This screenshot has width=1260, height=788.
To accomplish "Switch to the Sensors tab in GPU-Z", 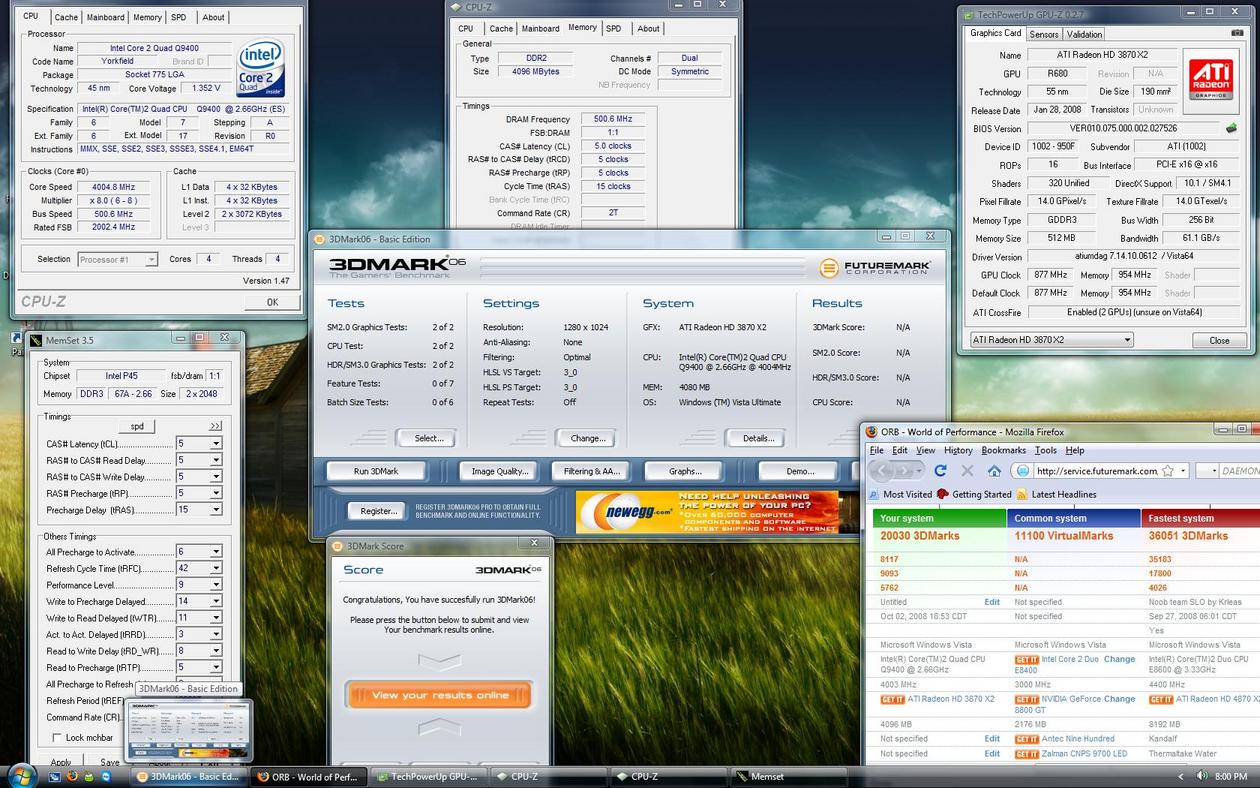I will pyautogui.click(x=1044, y=34).
